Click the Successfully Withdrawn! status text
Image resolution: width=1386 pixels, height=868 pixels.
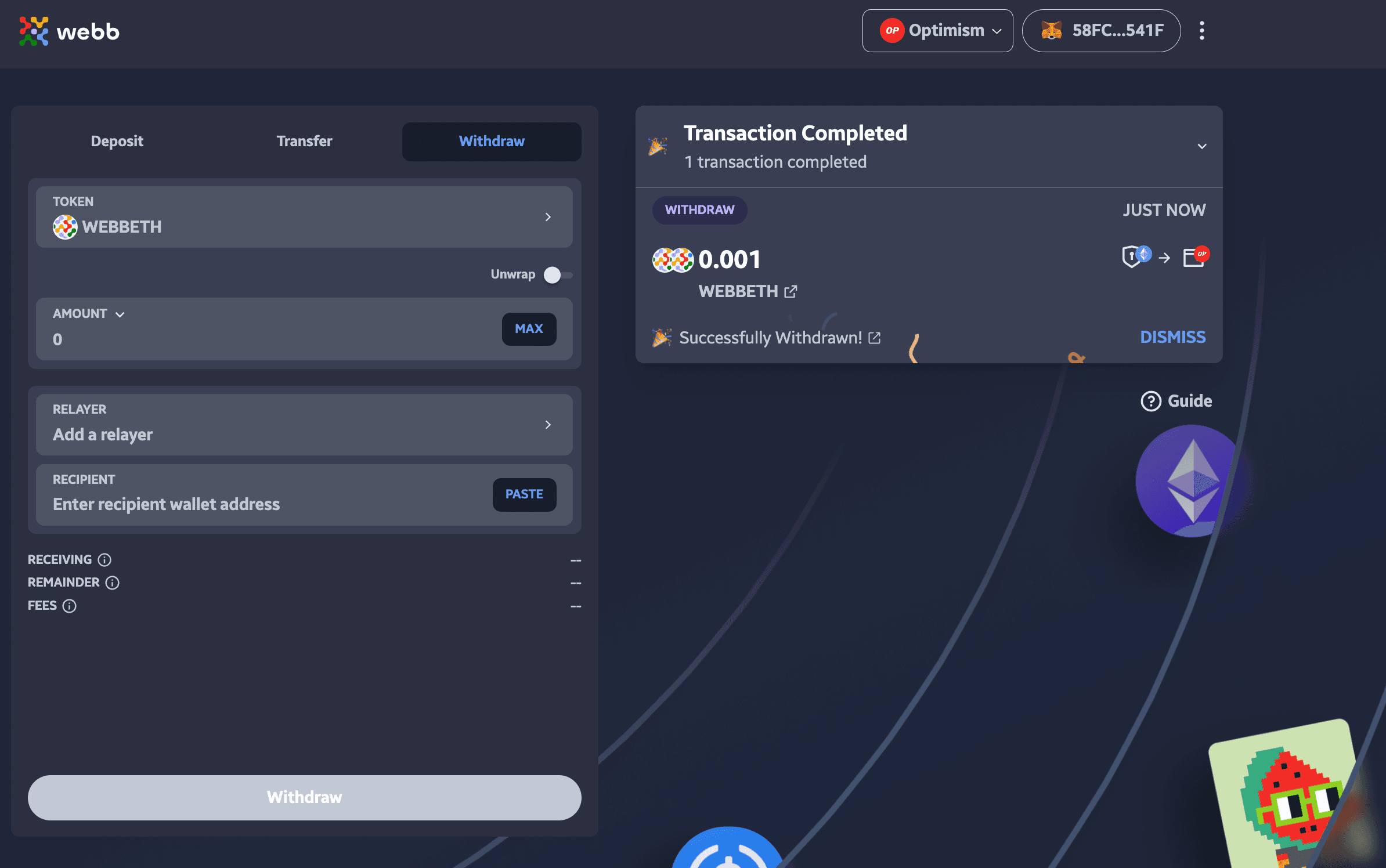click(x=770, y=338)
